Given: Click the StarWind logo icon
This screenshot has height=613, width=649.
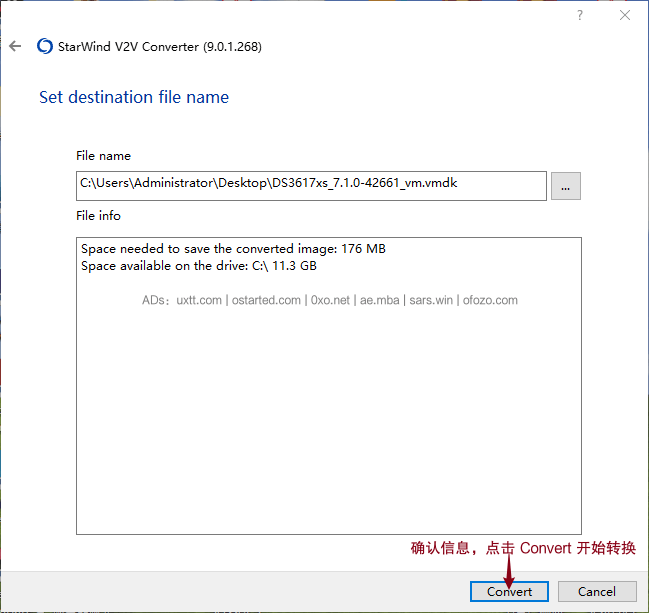Looking at the screenshot, I should tap(45, 46).
